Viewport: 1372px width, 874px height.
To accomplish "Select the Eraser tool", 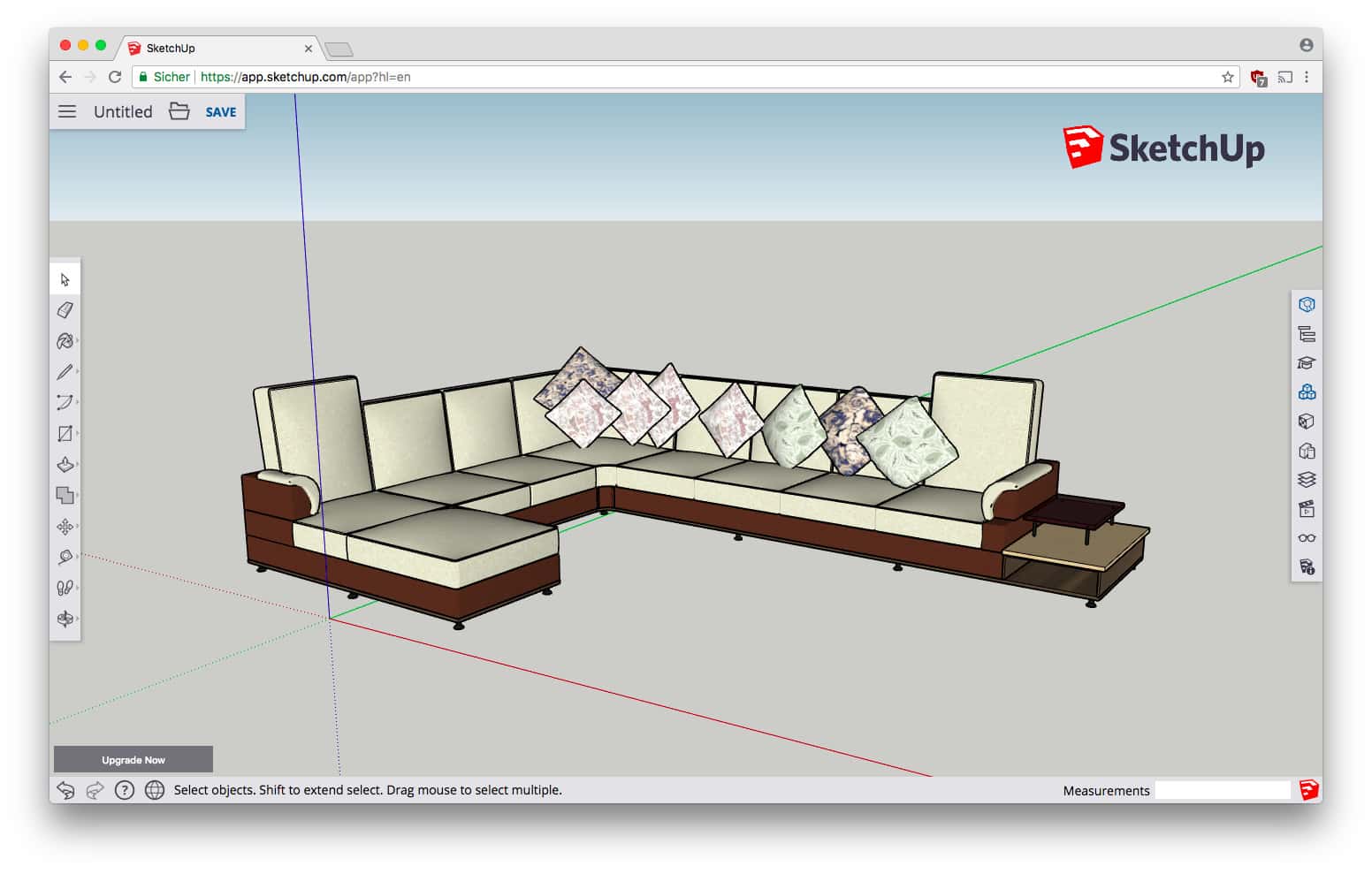I will pyautogui.click(x=65, y=309).
